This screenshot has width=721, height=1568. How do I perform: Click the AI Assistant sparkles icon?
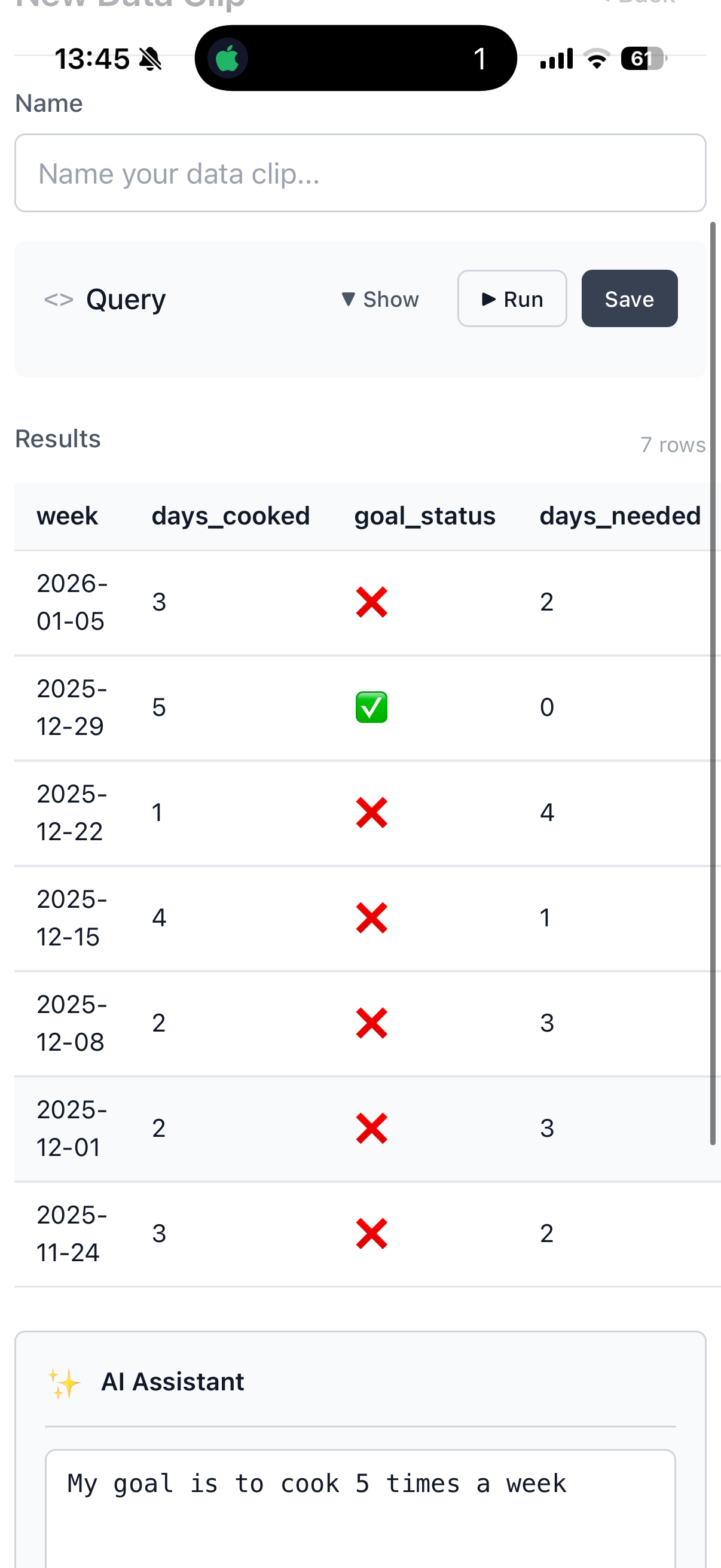coord(65,1383)
